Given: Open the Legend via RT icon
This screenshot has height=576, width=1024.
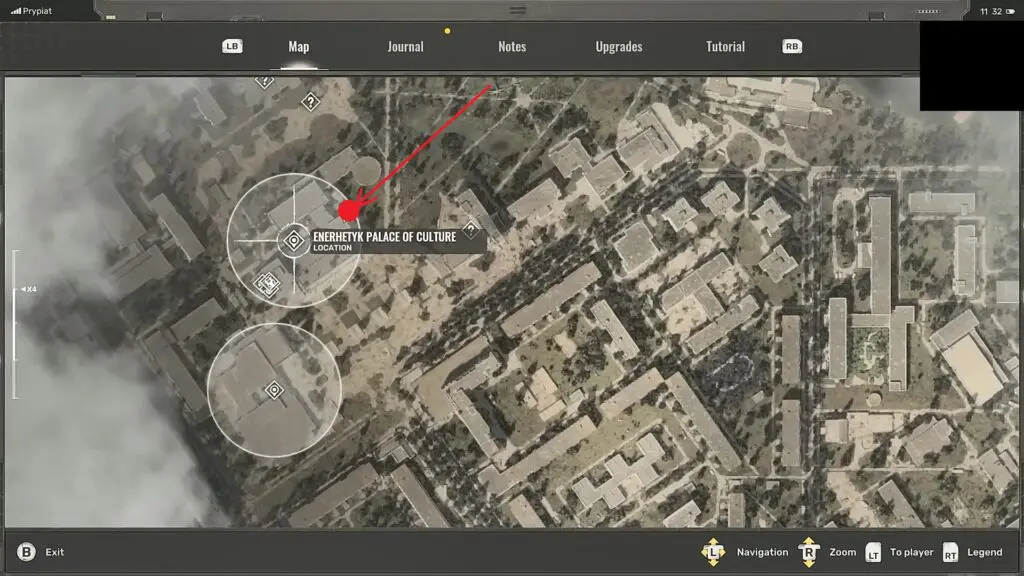Looking at the screenshot, I should 950,553.
